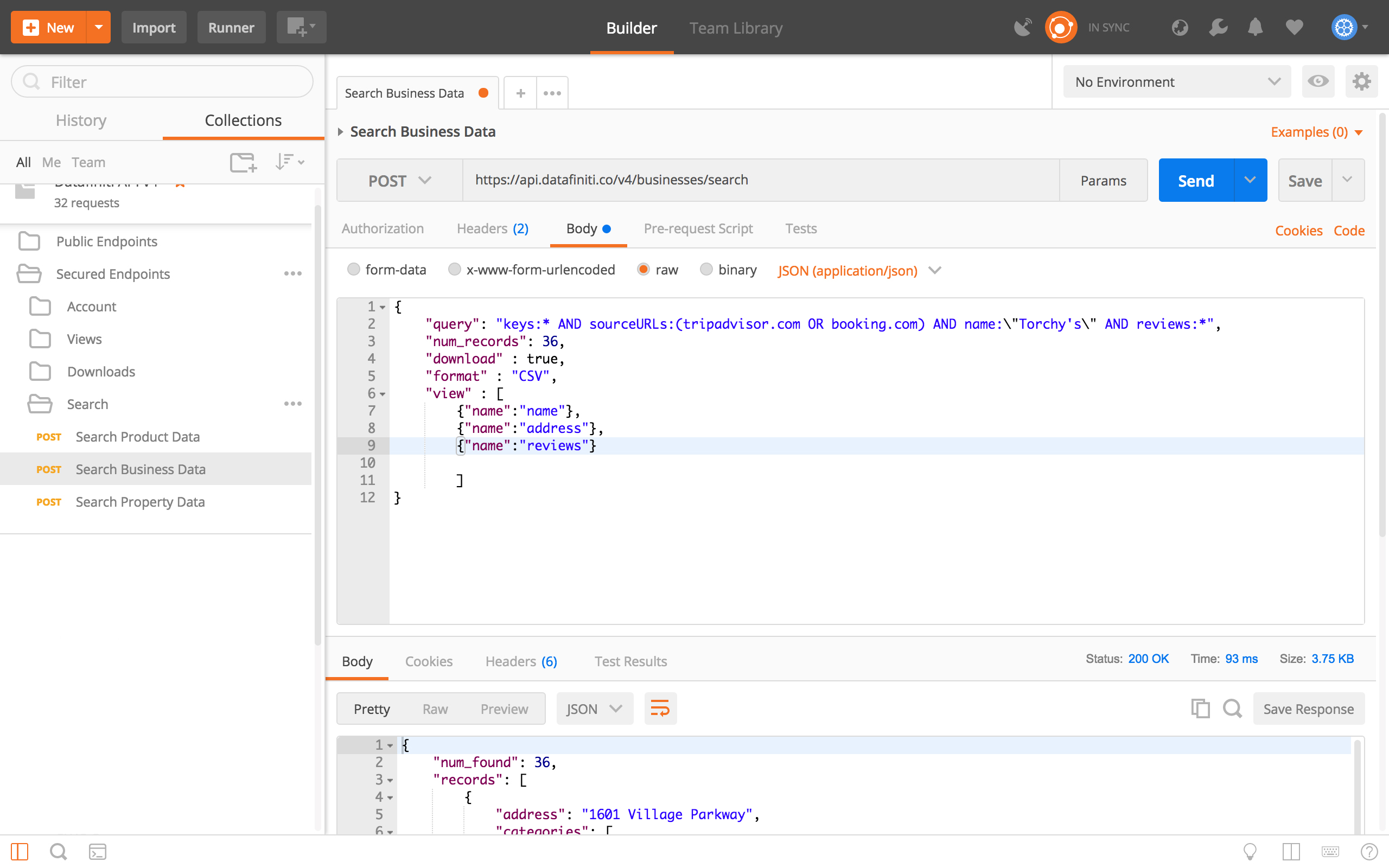Open the request Tests tab
This screenshot has width=1389, height=868.
coord(801,228)
